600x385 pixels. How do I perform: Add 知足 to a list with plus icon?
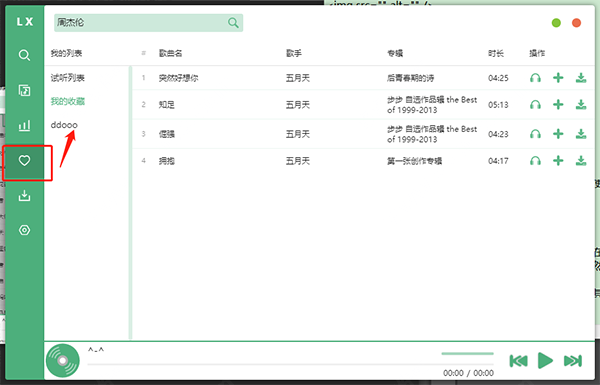click(558, 104)
